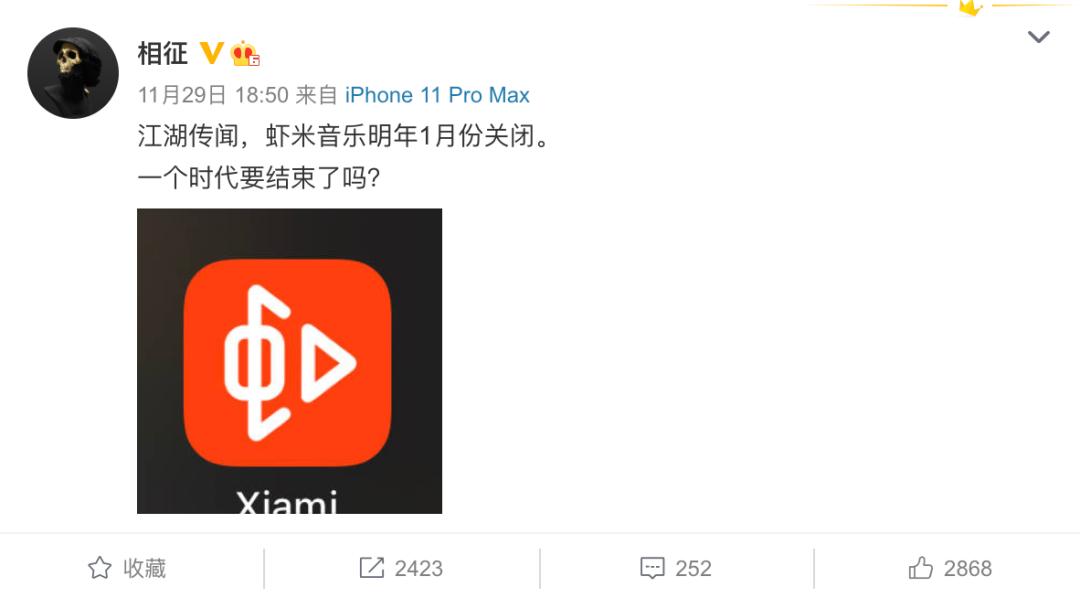Open the post timestamp 11月29日 18:50
The width and height of the screenshot is (1080, 598).
click(x=213, y=95)
